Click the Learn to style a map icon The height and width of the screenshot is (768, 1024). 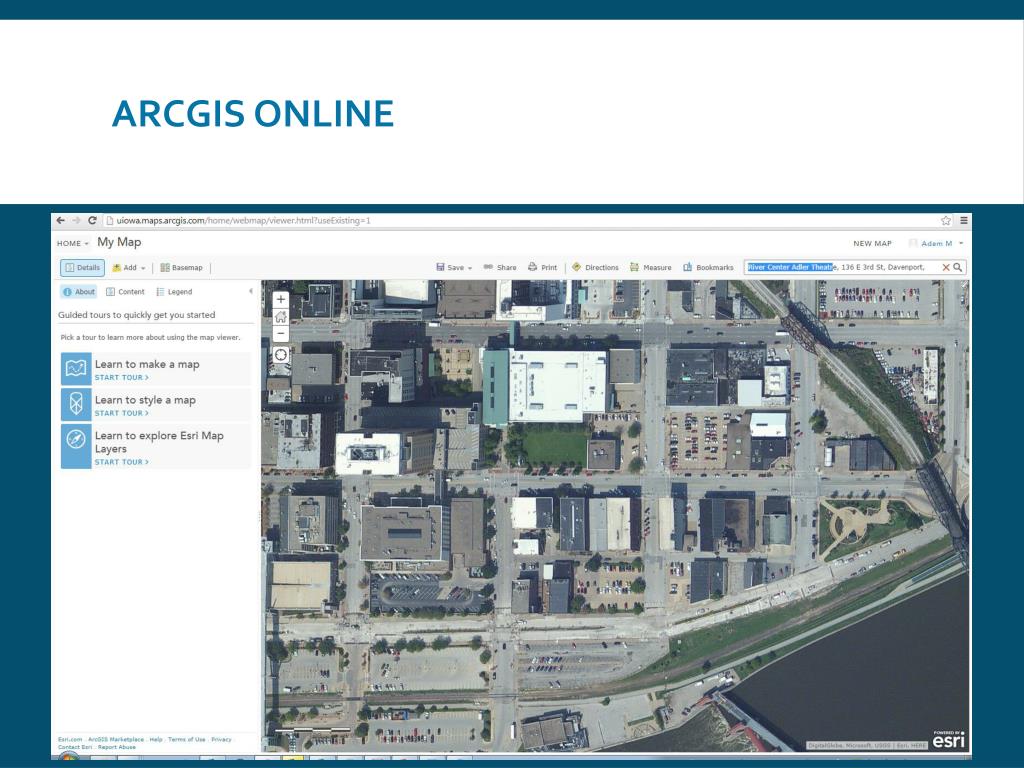coord(76,404)
